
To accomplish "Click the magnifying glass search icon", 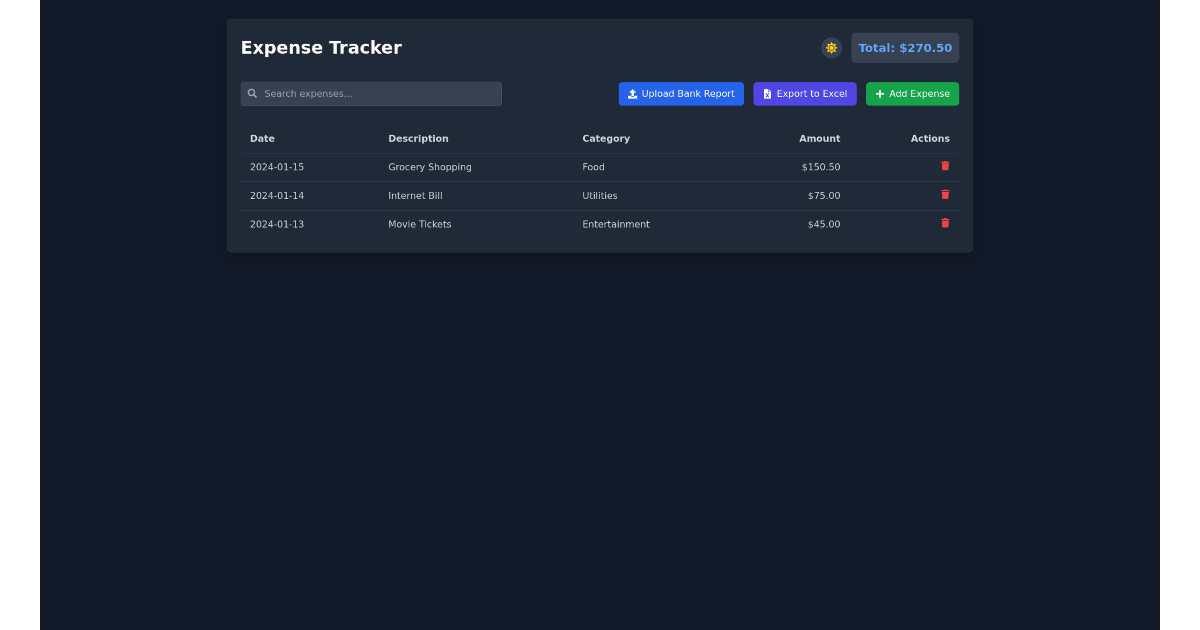I will 252,93.
